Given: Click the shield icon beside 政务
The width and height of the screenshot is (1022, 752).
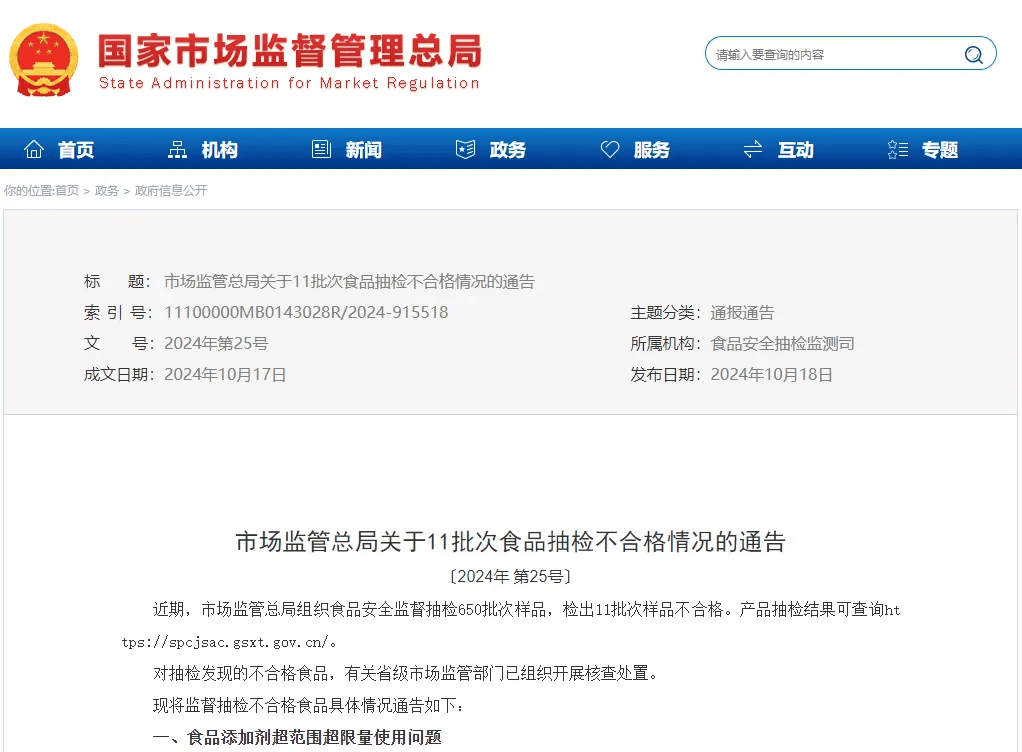Looking at the screenshot, I should 465,149.
